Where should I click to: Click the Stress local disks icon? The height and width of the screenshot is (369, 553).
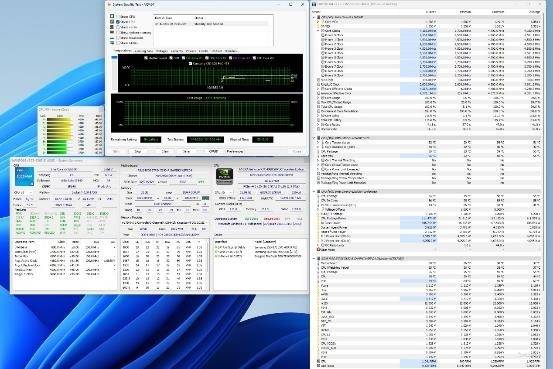click(x=112, y=37)
